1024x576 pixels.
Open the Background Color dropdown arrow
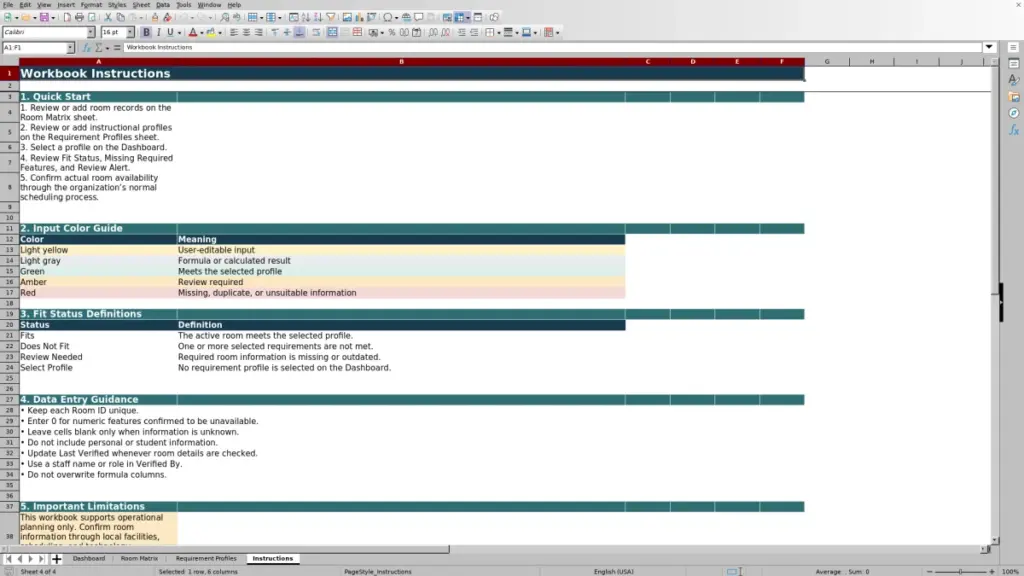(x=219, y=33)
